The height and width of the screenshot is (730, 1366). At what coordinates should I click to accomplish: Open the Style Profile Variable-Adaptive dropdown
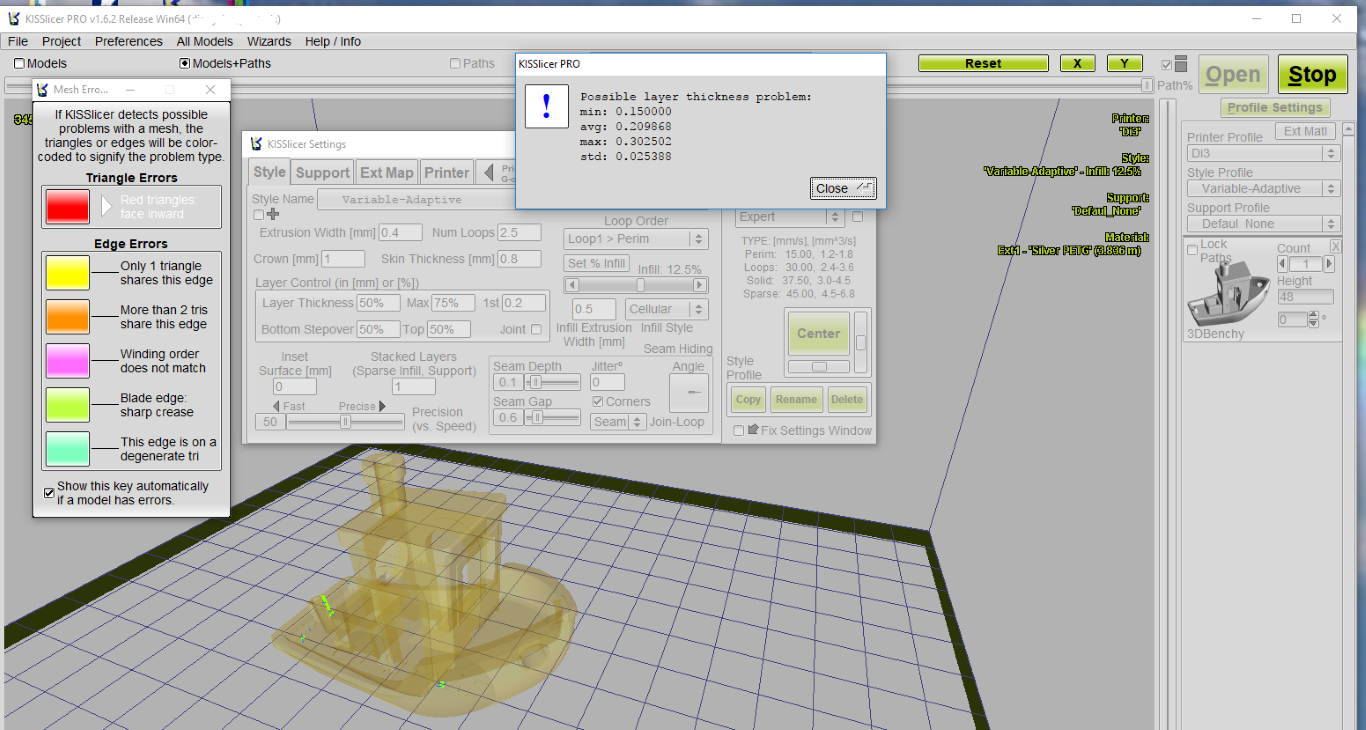[x=1263, y=189]
